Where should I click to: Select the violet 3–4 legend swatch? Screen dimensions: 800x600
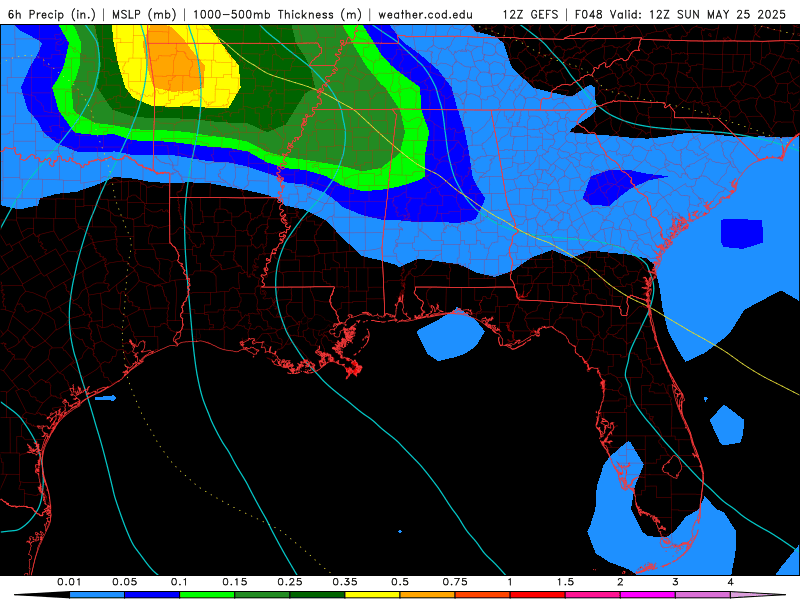click(703, 595)
